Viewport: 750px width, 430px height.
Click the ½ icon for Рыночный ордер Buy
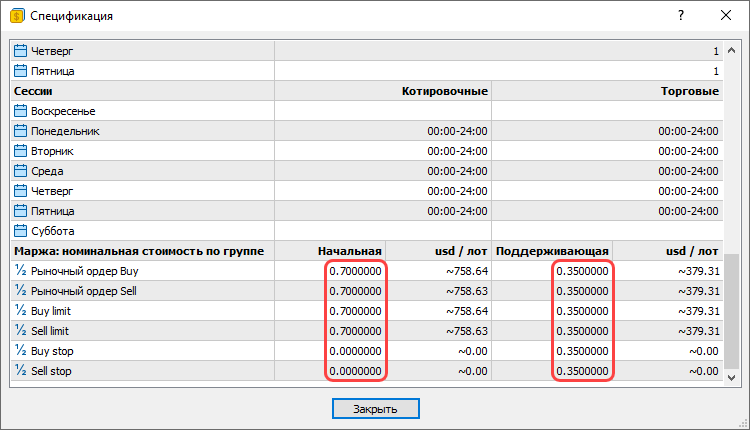click(21, 271)
